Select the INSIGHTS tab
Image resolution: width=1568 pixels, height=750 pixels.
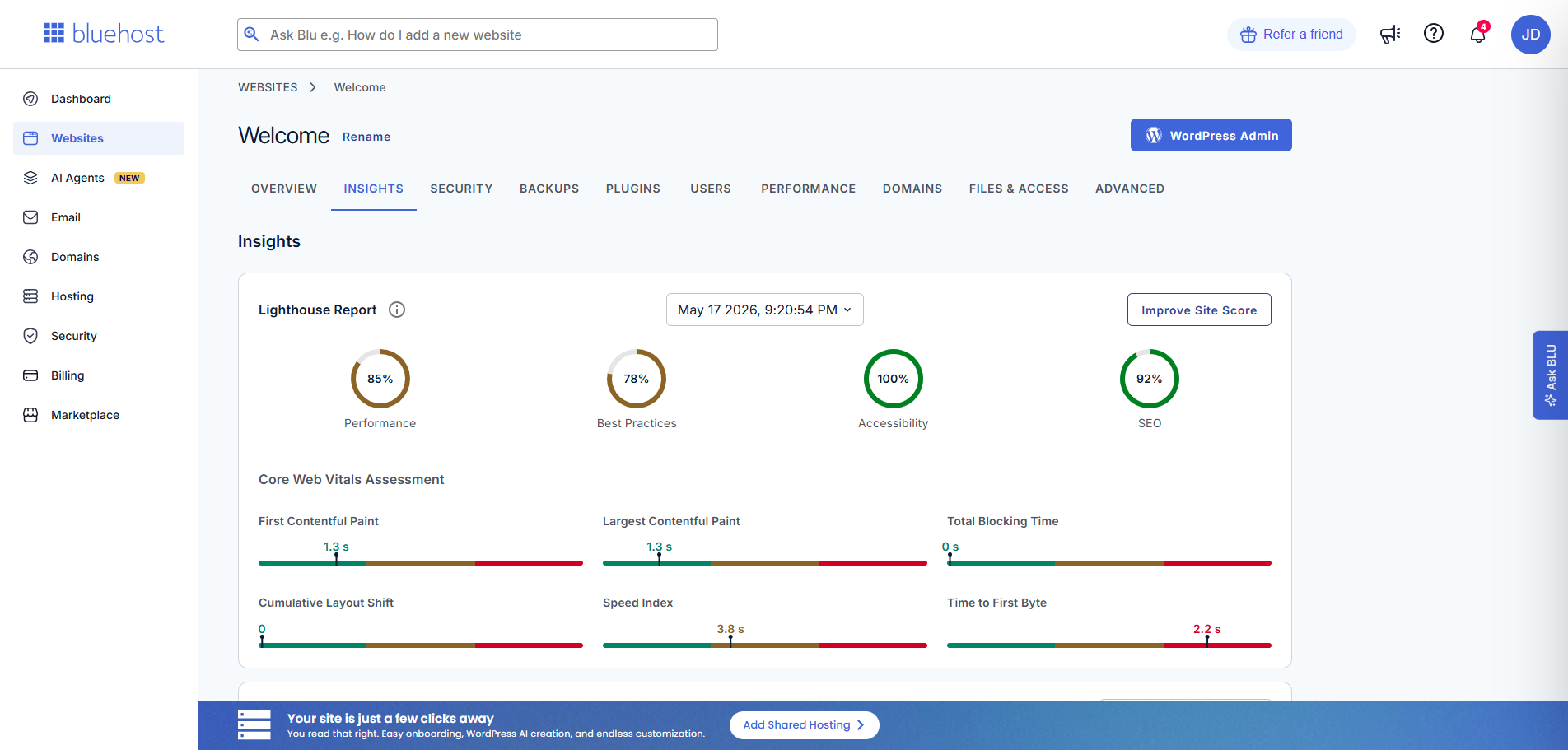[374, 189]
